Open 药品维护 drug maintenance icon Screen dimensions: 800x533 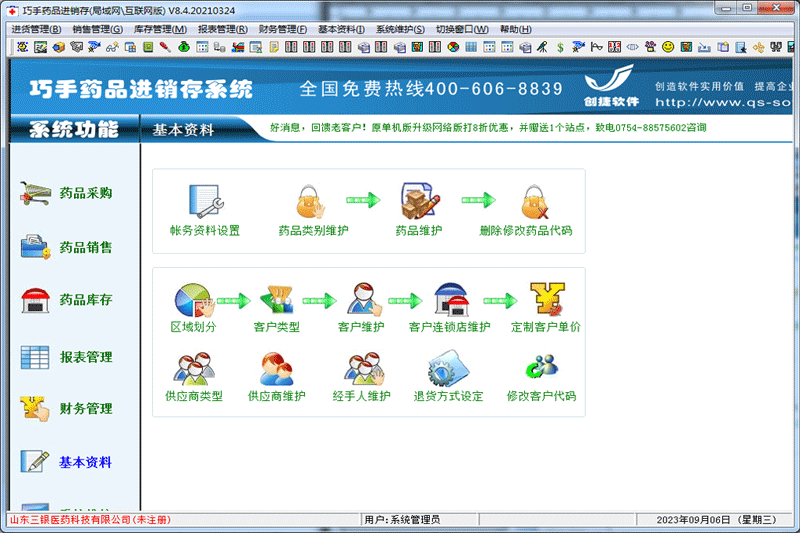[x=419, y=201]
